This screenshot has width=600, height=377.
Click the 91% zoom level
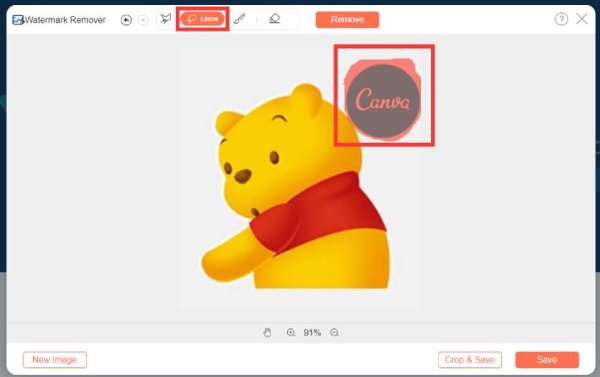click(312, 333)
